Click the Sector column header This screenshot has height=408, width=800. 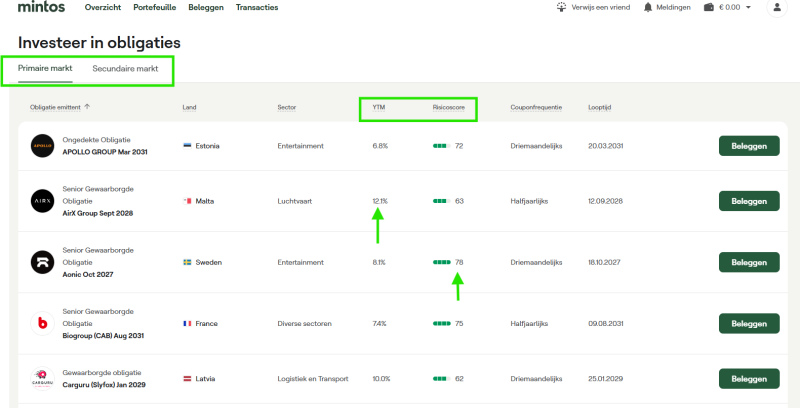click(x=287, y=107)
